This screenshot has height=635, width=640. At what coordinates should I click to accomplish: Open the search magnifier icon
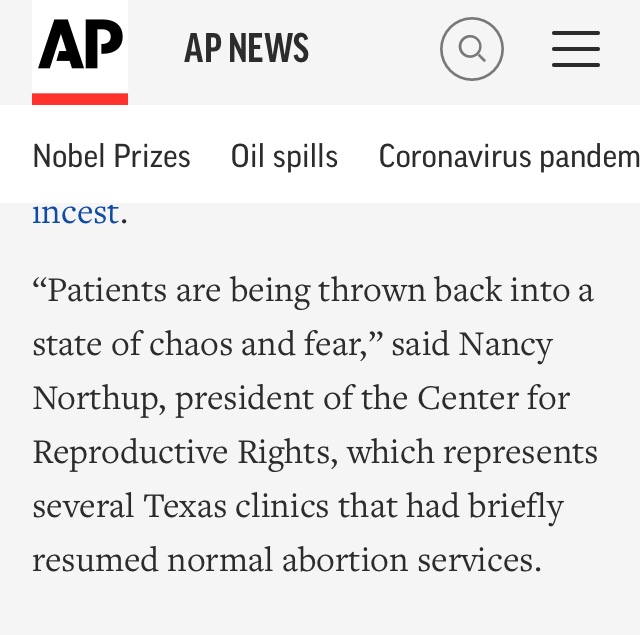tap(471, 48)
